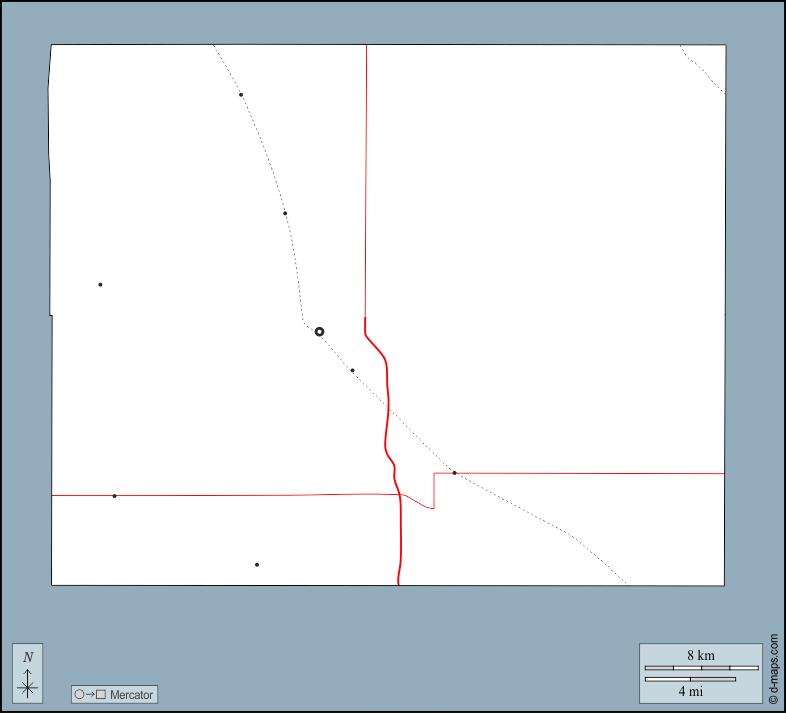Screen dimensions: 786x713
Task: Click the circle symbol in the Mercator box
Action: pos(80,694)
